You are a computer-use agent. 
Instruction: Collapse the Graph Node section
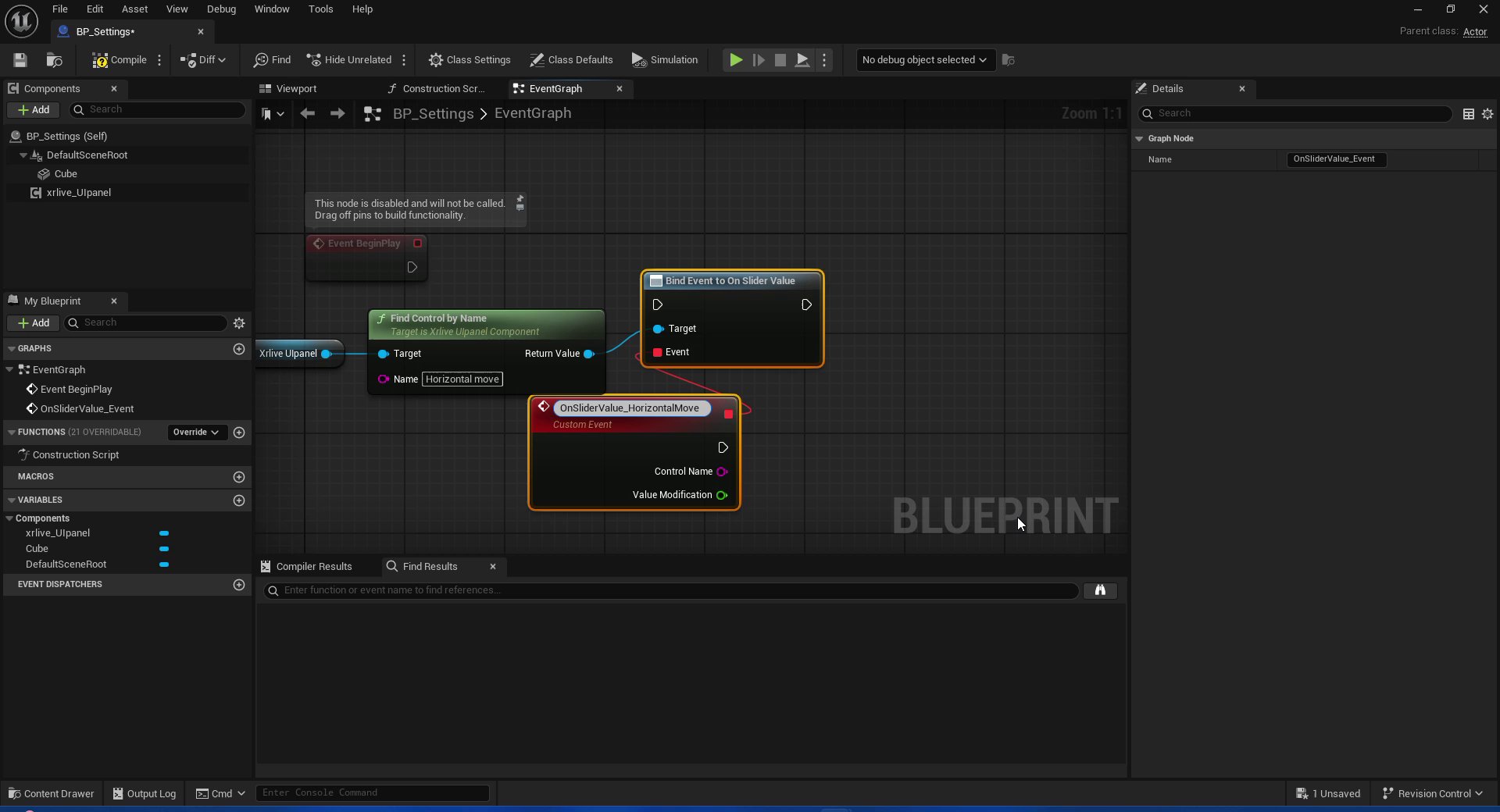[1139, 139]
